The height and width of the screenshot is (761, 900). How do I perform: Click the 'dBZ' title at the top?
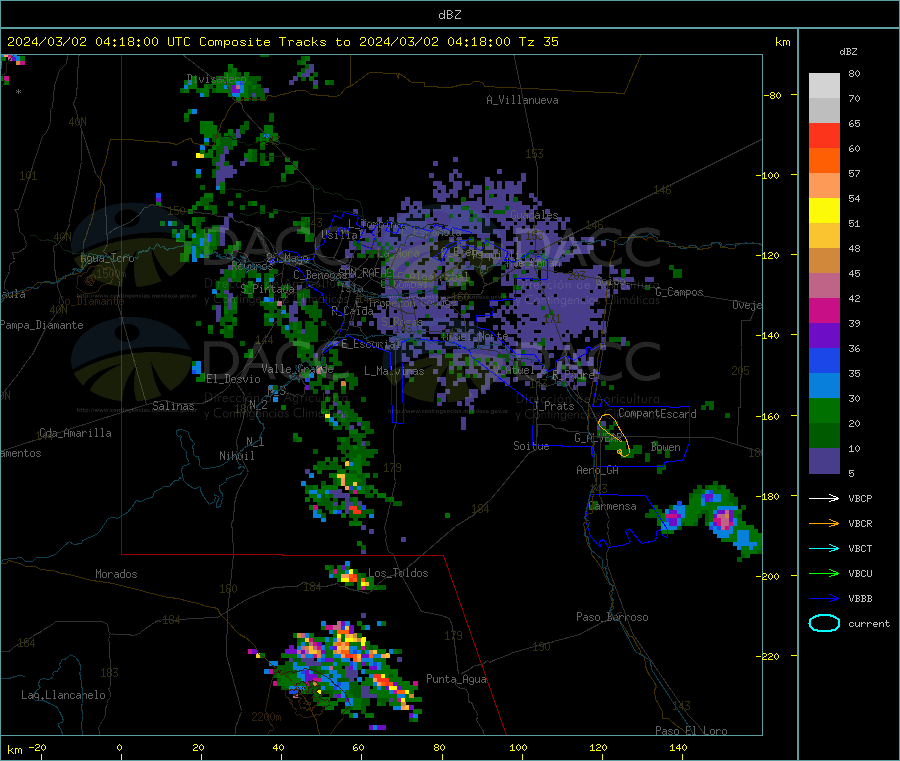coord(449,15)
